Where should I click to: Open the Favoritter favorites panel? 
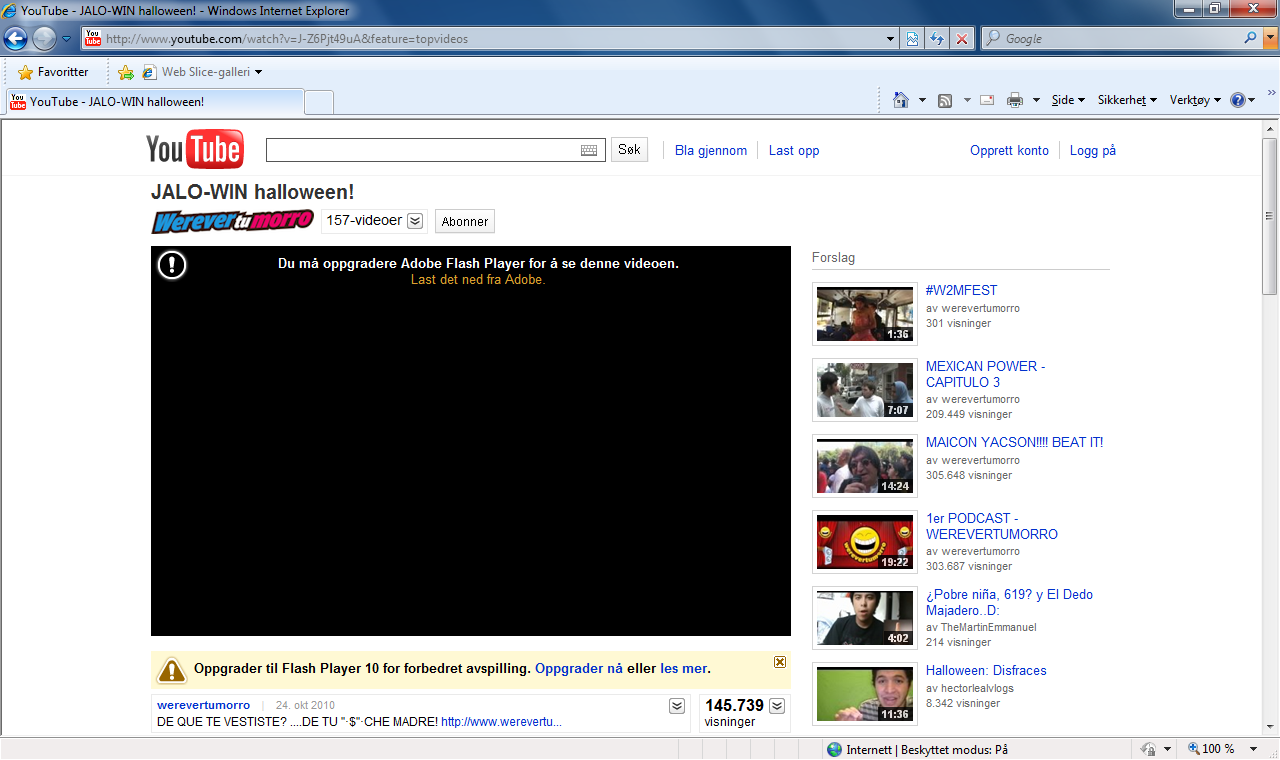pos(54,72)
